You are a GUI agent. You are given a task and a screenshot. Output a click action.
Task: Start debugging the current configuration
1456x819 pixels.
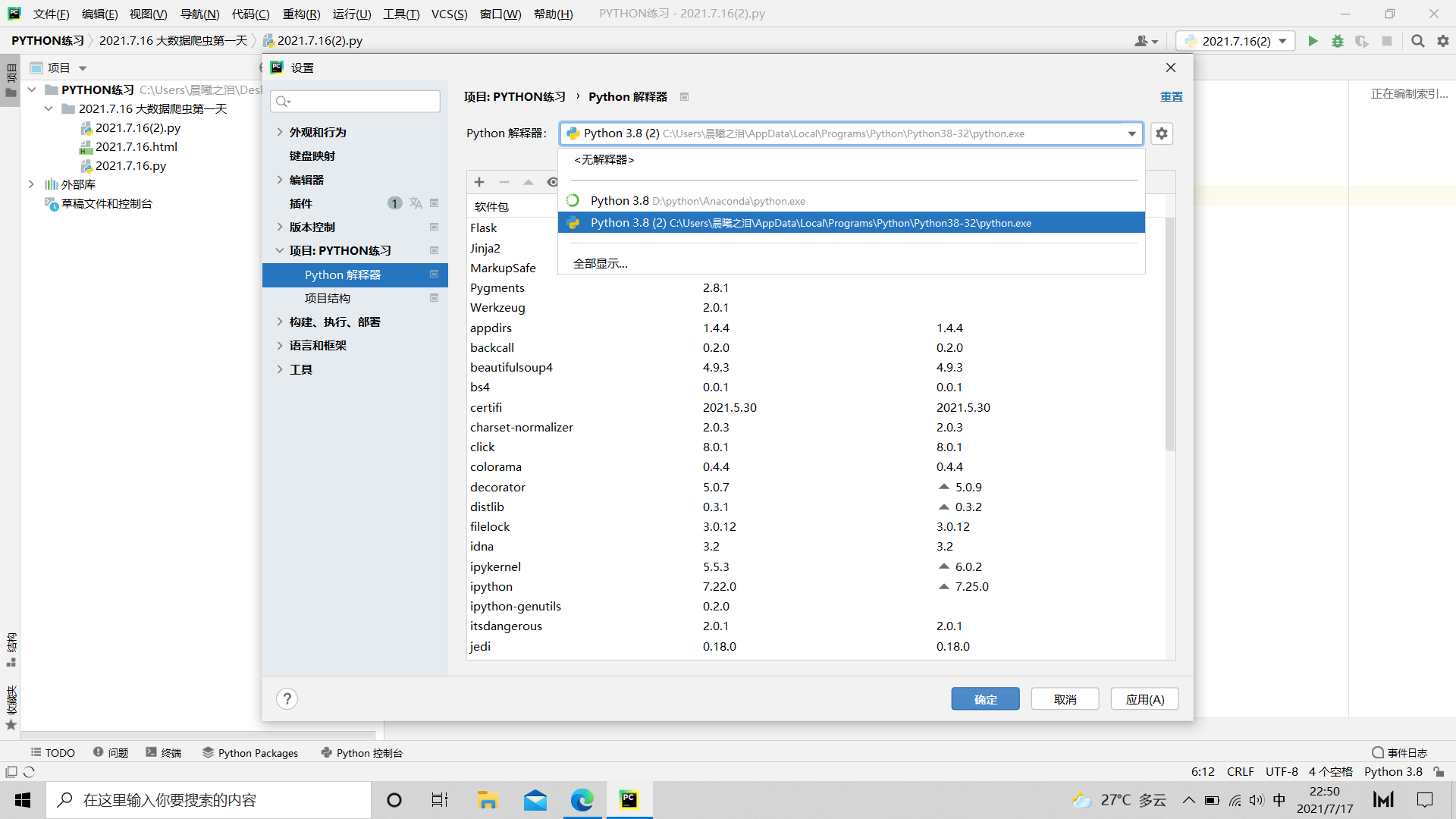[1338, 41]
